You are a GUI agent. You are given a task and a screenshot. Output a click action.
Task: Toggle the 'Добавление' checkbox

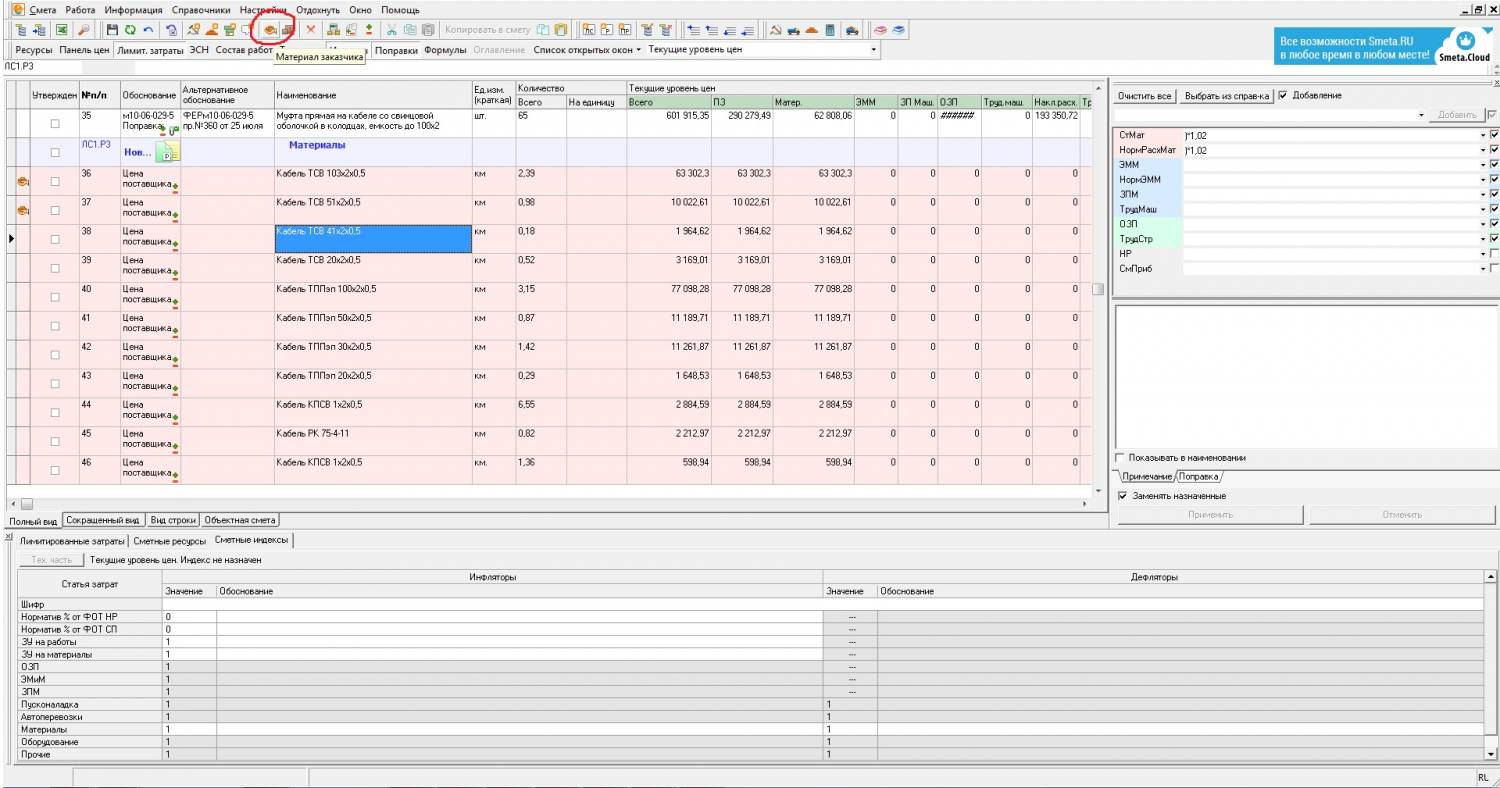point(1283,96)
